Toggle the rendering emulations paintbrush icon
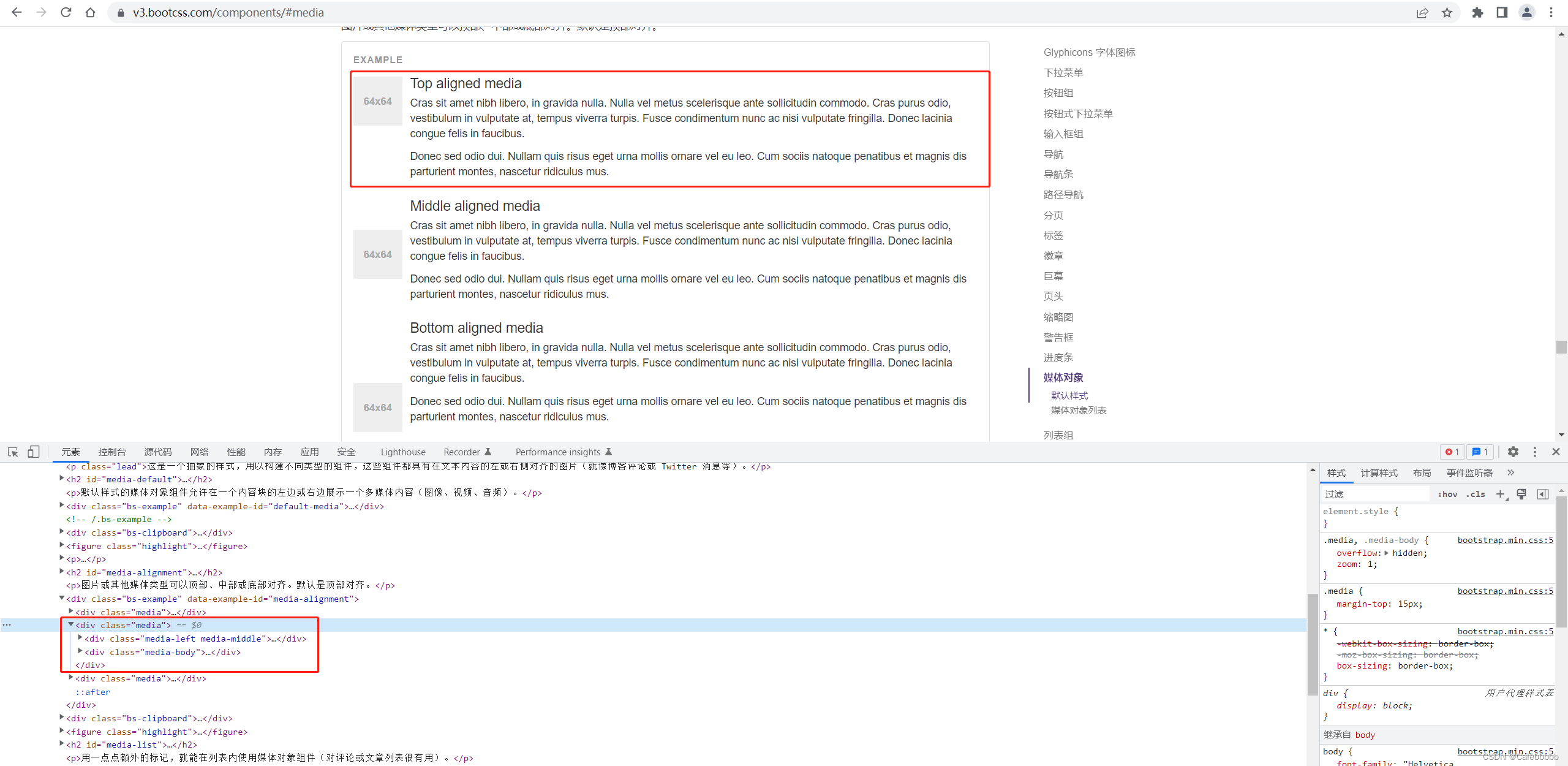The width and height of the screenshot is (1568, 766). coord(1521,494)
